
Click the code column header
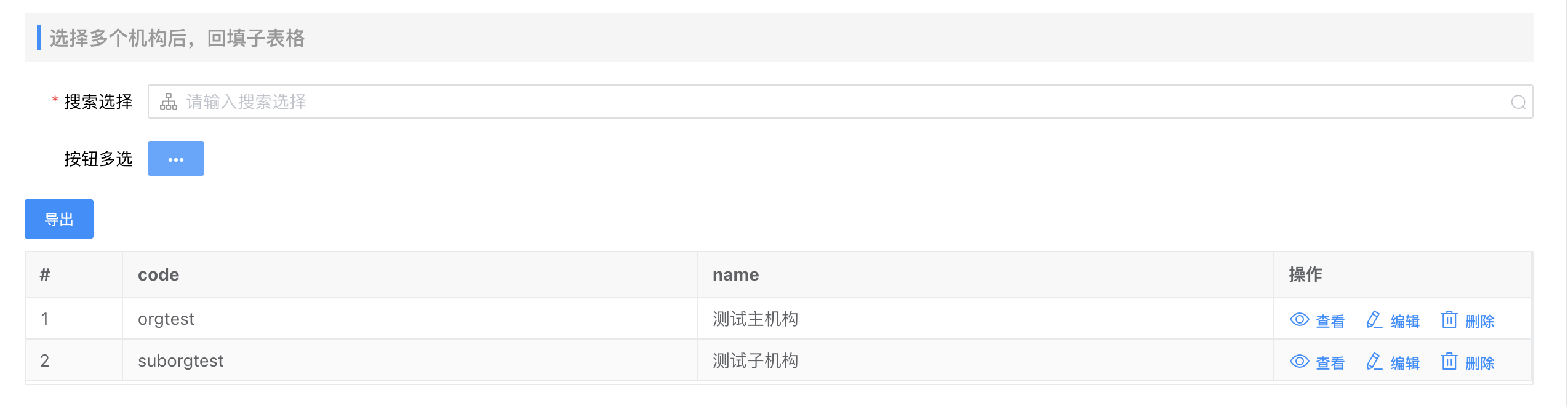click(x=159, y=275)
